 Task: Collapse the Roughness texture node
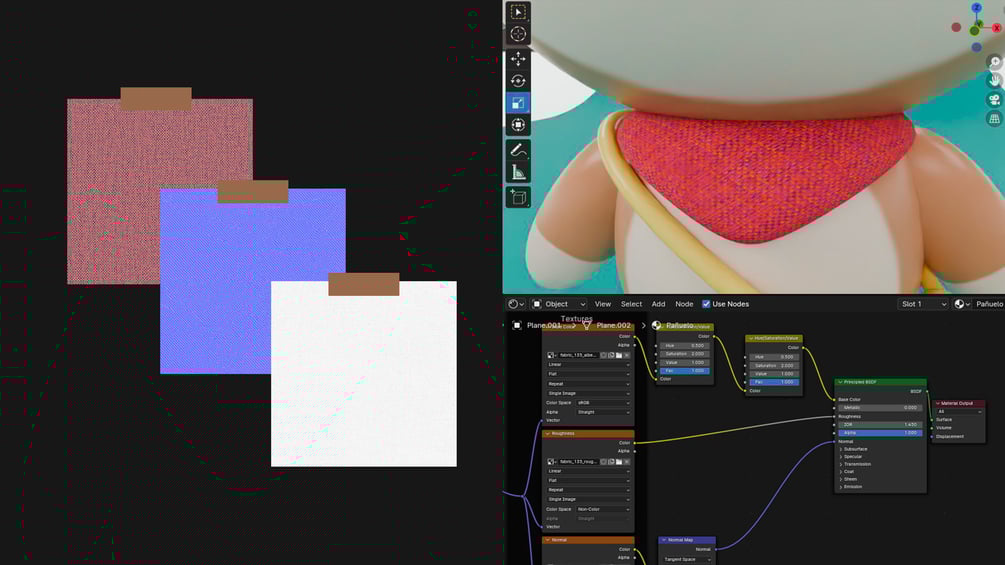pos(547,434)
